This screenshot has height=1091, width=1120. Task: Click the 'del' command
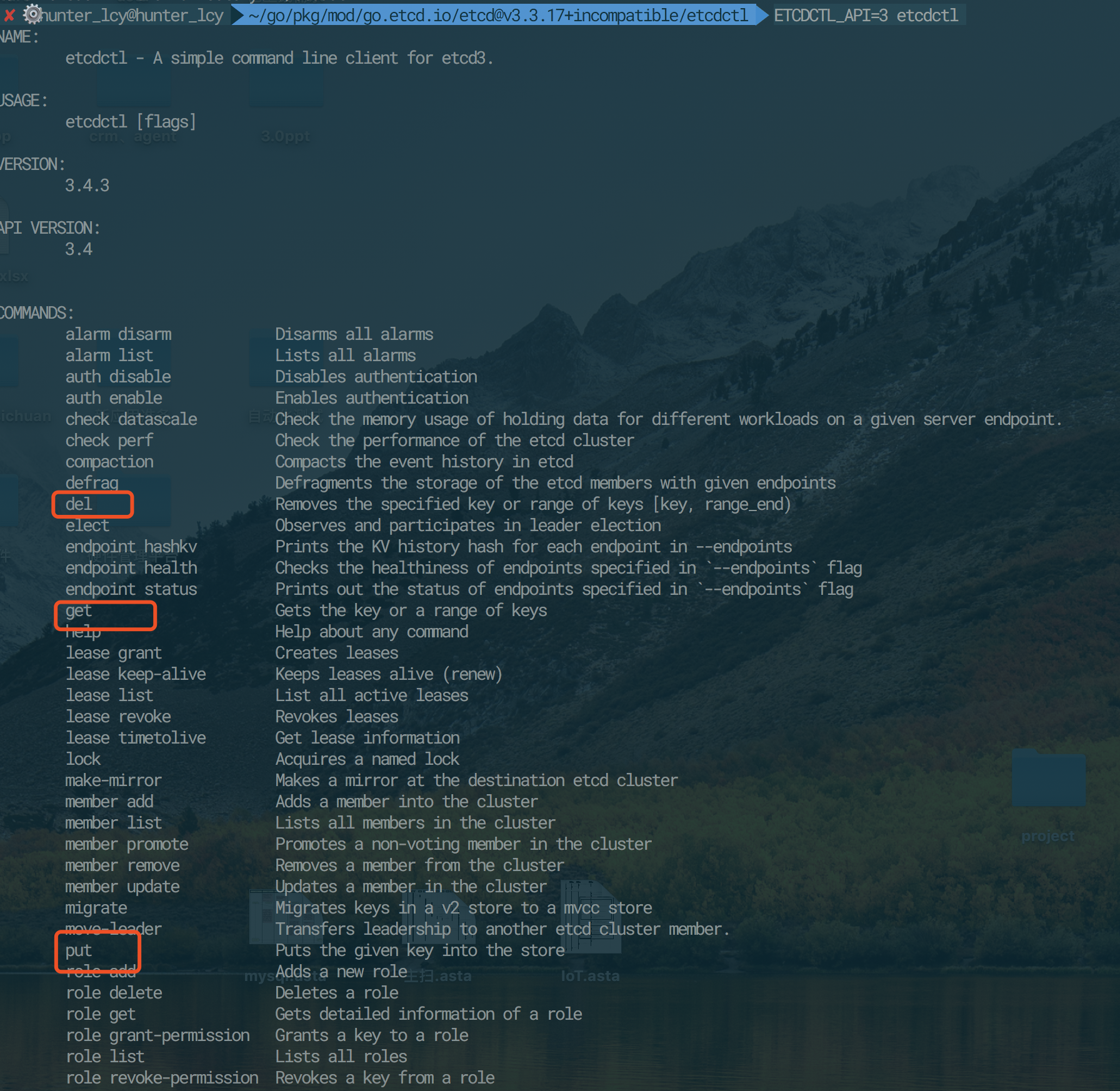click(x=79, y=504)
